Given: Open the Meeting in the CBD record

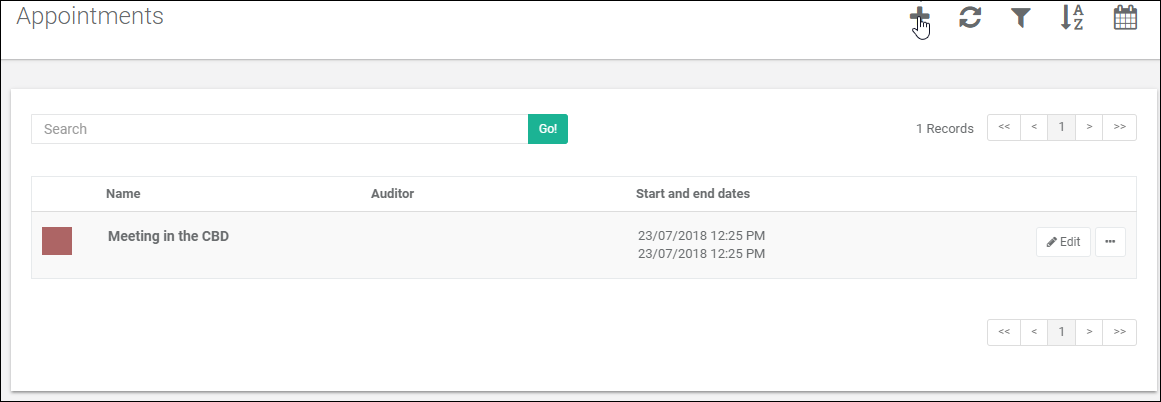Looking at the screenshot, I should [169, 237].
